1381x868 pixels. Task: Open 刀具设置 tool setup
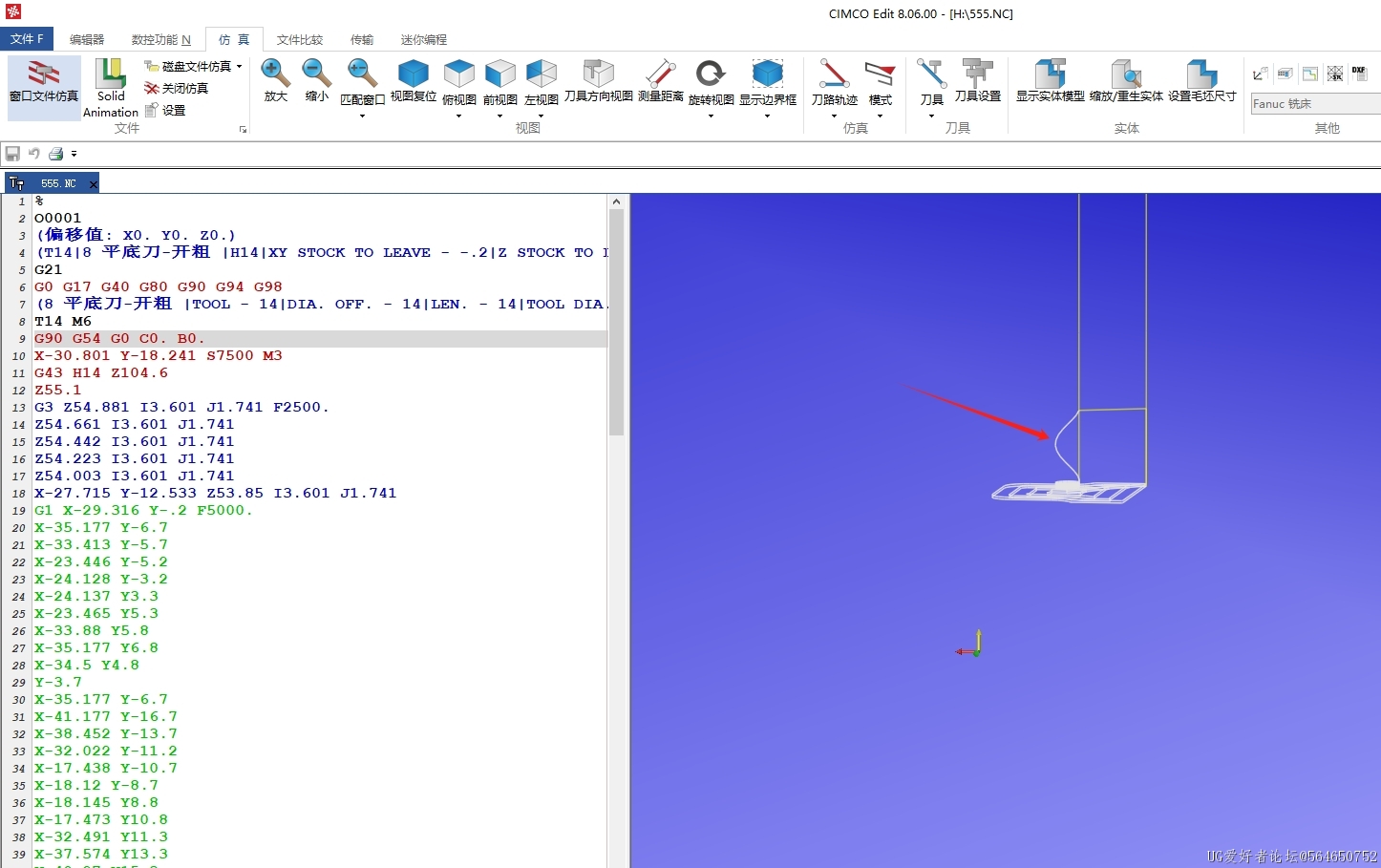[x=978, y=81]
